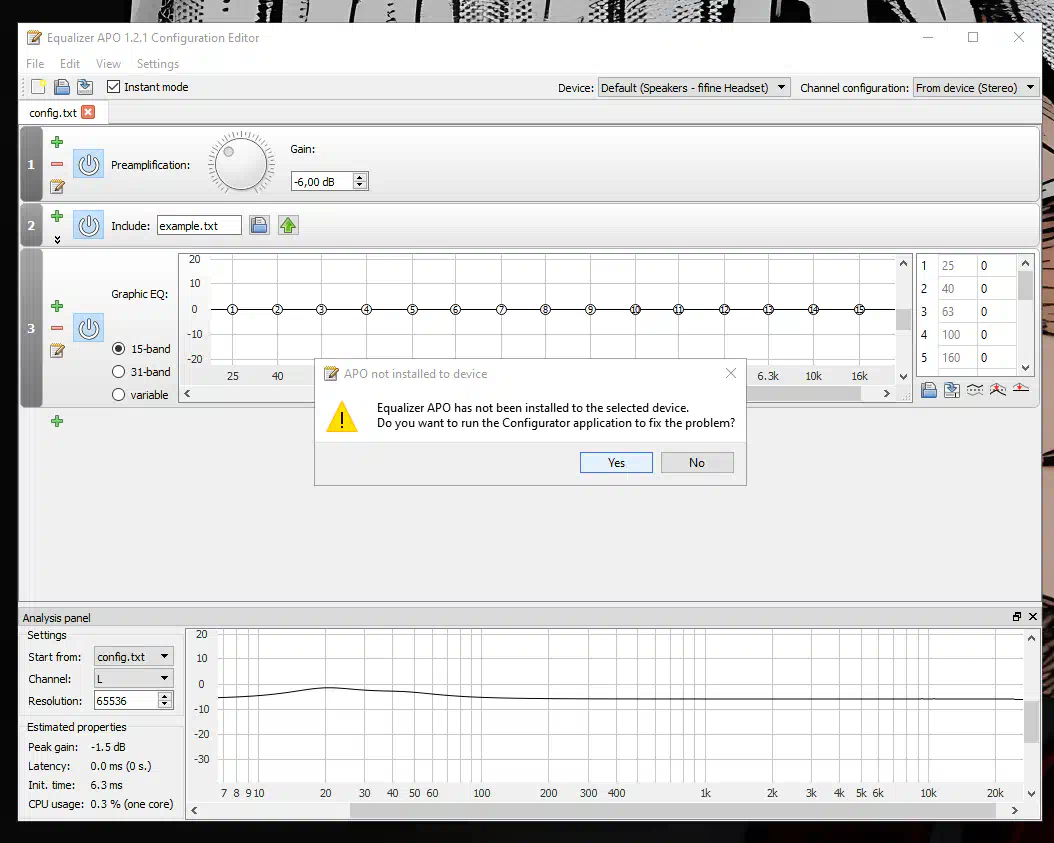Add new filter with bottom green plus
The image size is (1054, 843).
(57, 421)
